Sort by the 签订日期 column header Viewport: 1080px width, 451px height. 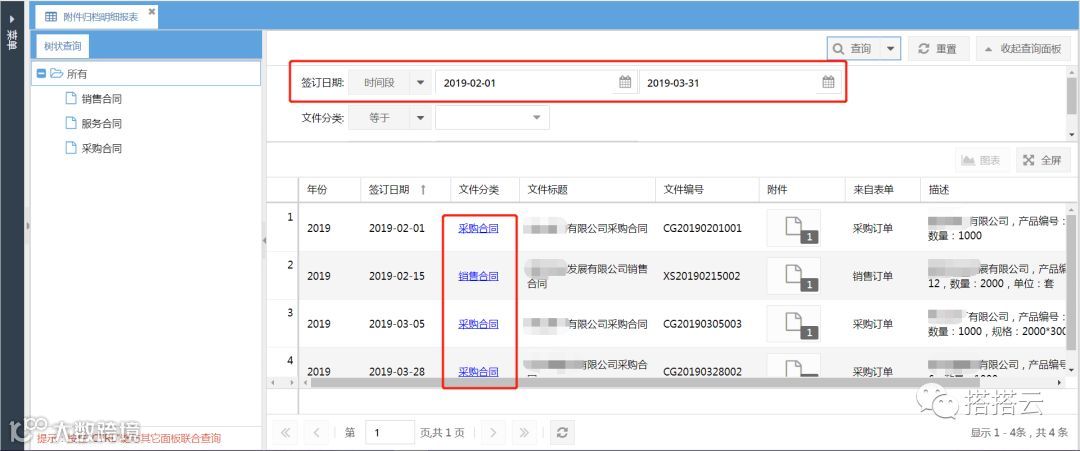[x=405, y=190]
